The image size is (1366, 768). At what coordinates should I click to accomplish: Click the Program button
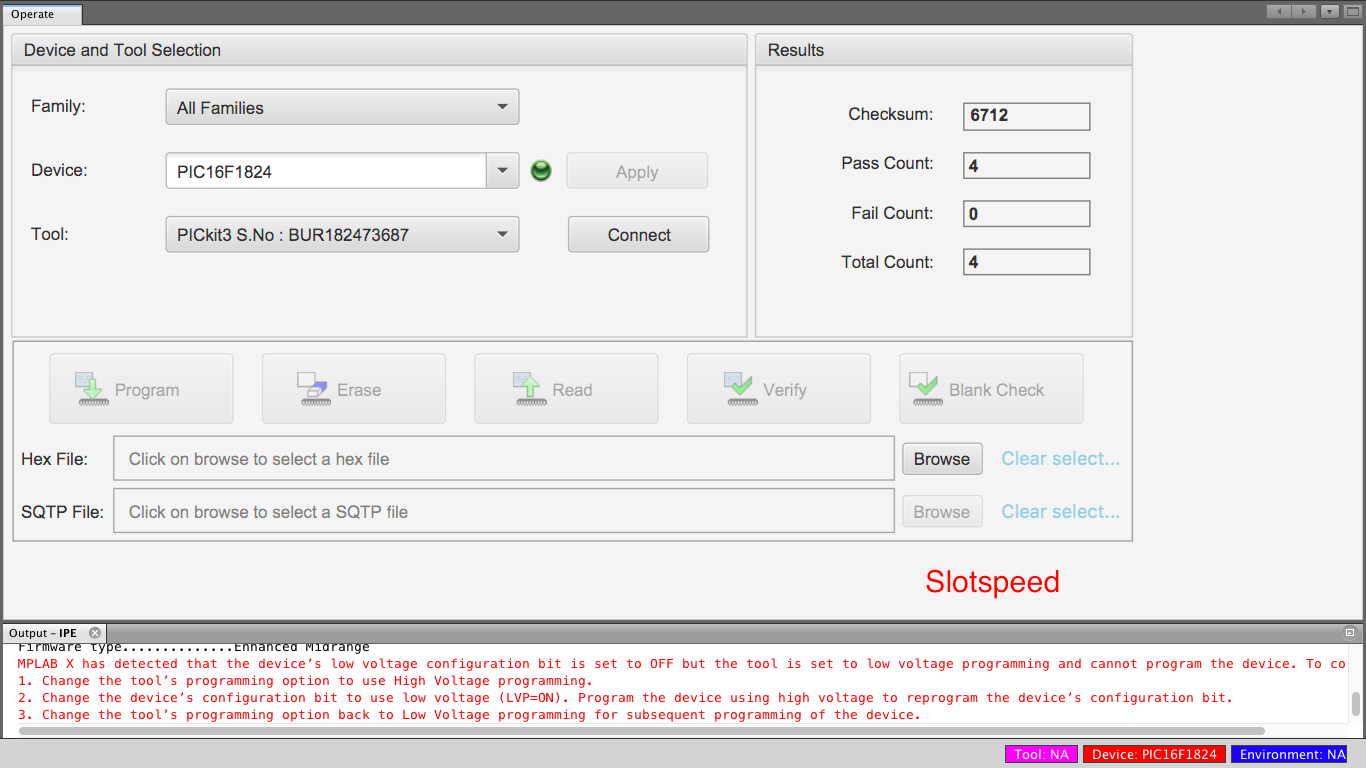[x=141, y=389]
